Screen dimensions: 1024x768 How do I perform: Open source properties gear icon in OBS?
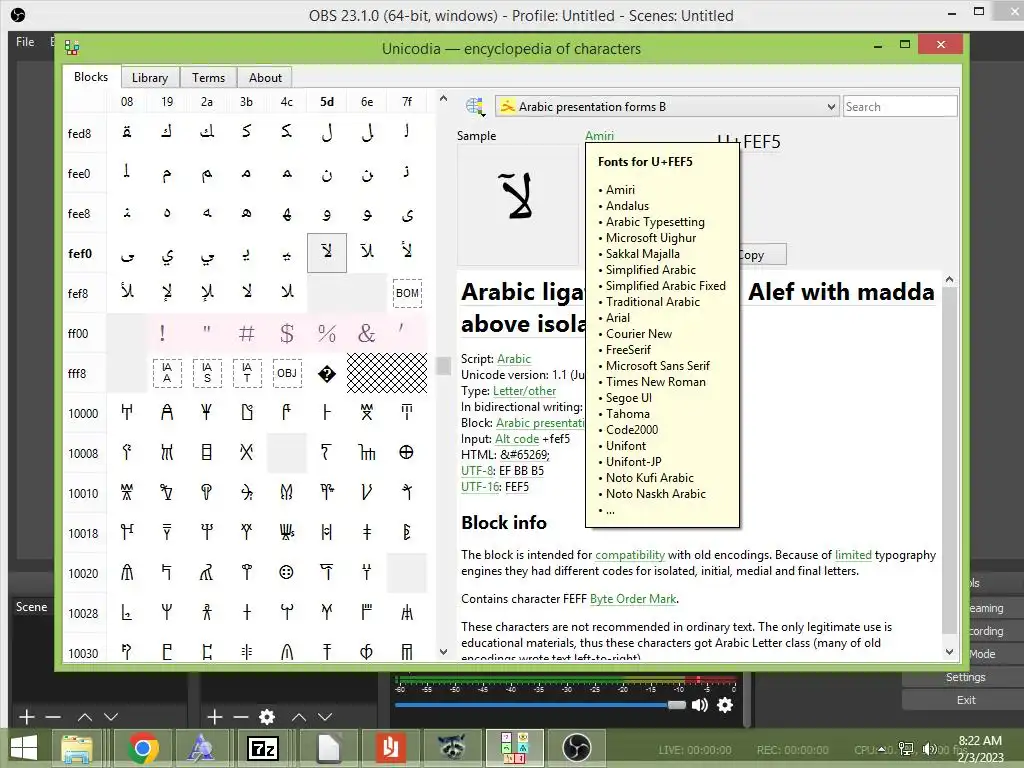[x=266, y=717]
